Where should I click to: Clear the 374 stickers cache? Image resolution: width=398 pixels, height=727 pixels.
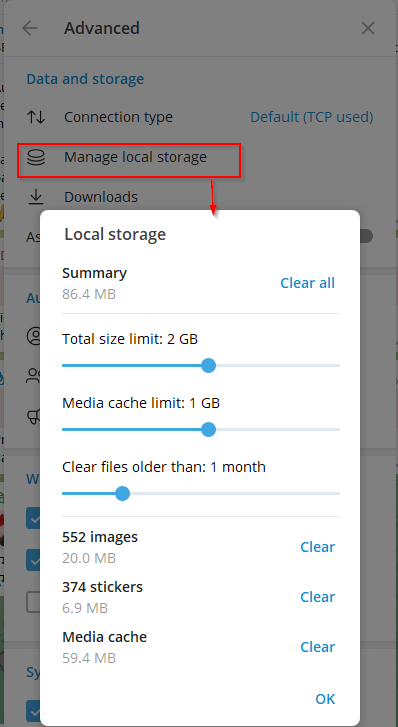317,597
